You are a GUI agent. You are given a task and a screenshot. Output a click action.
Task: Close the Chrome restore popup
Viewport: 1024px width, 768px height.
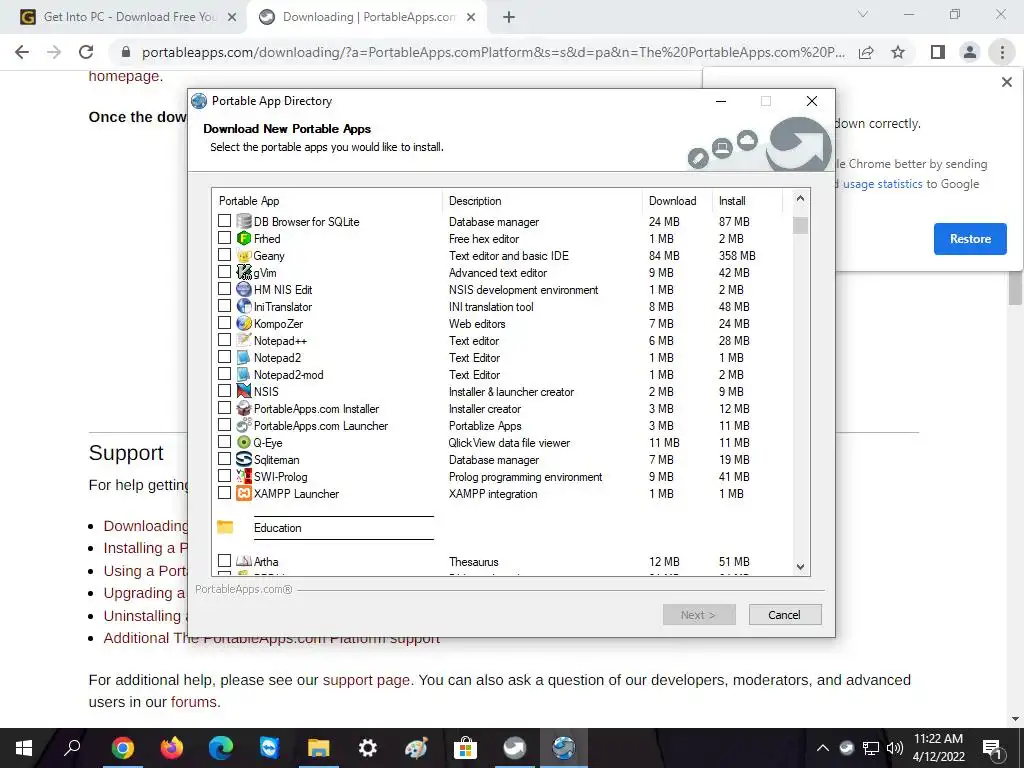(1006, 82)
